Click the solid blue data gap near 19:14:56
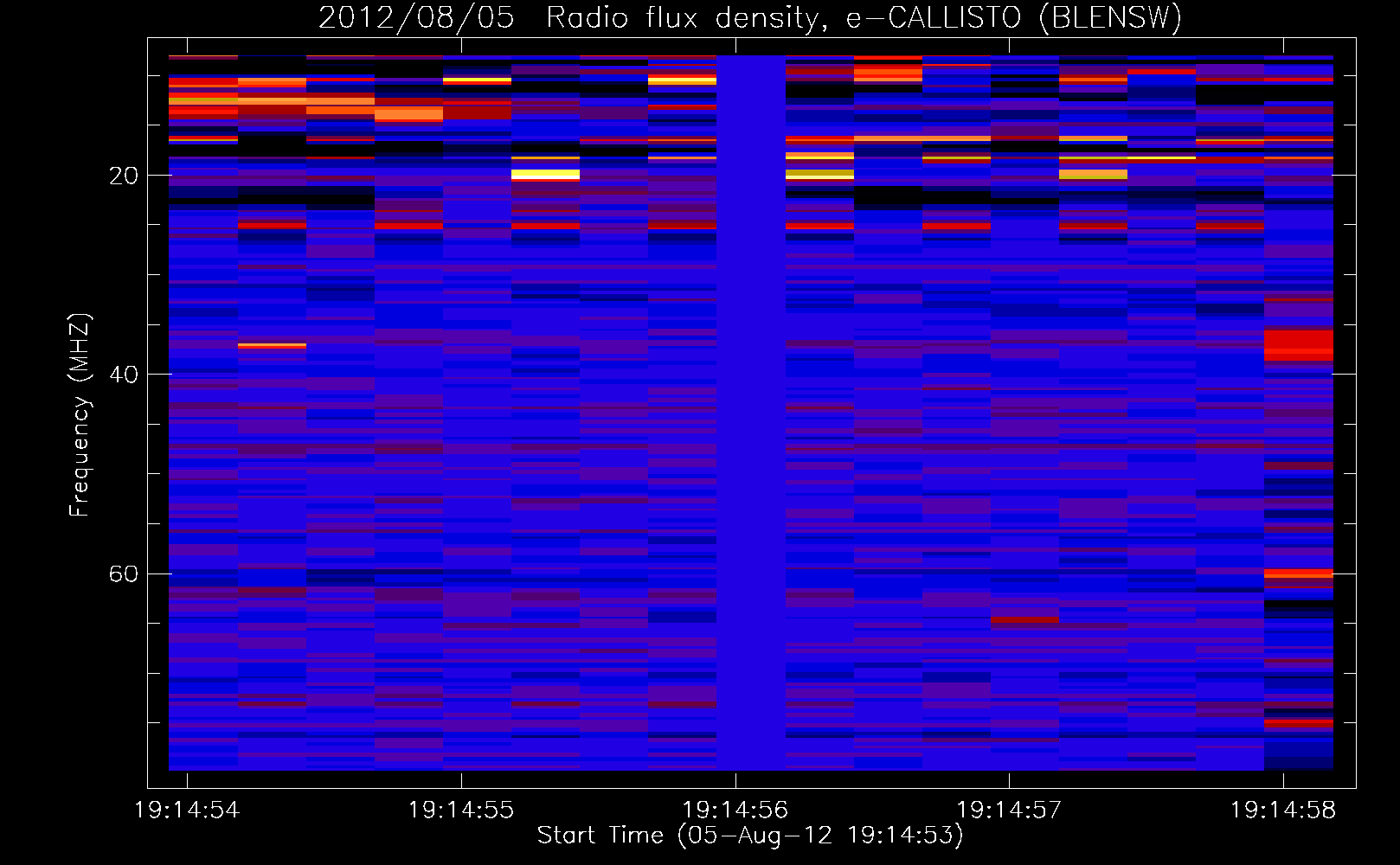 click(x=751, y=413)
